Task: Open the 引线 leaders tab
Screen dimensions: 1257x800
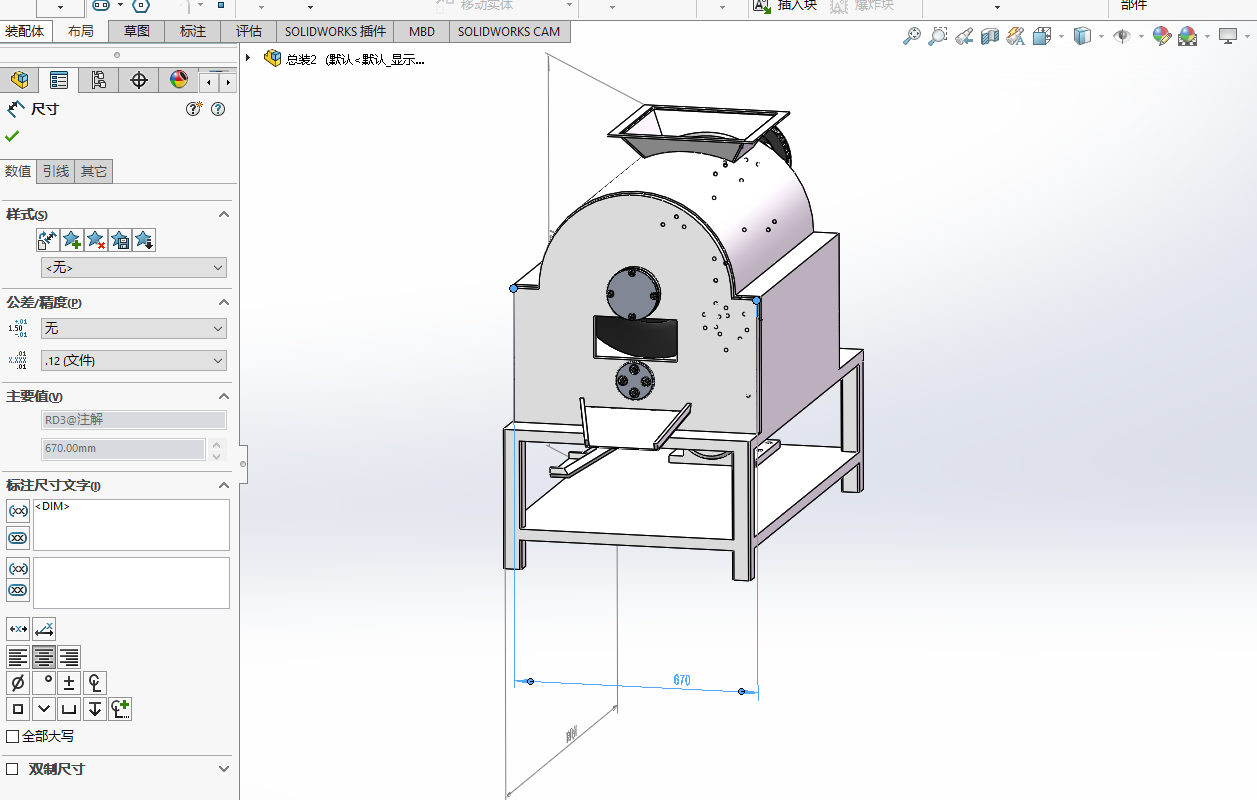Action: pos(56,171)
